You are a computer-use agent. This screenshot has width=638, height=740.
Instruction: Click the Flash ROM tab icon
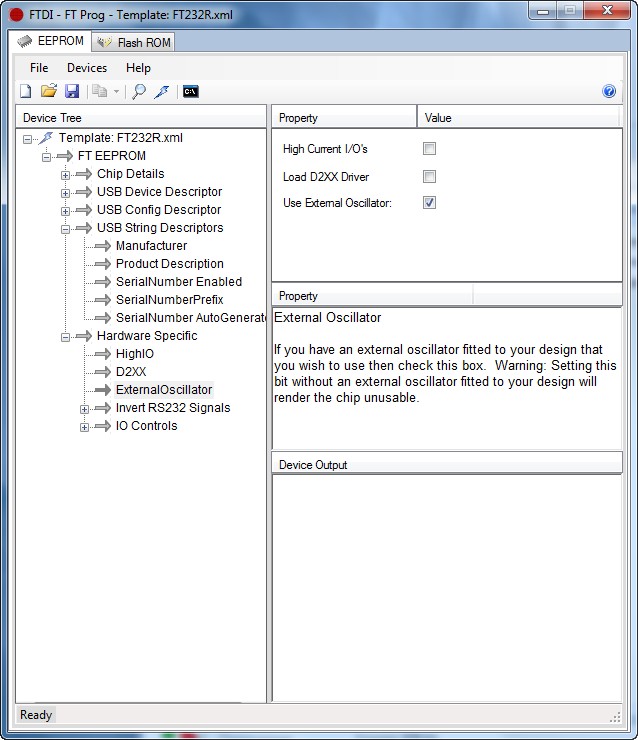[104, 42]
